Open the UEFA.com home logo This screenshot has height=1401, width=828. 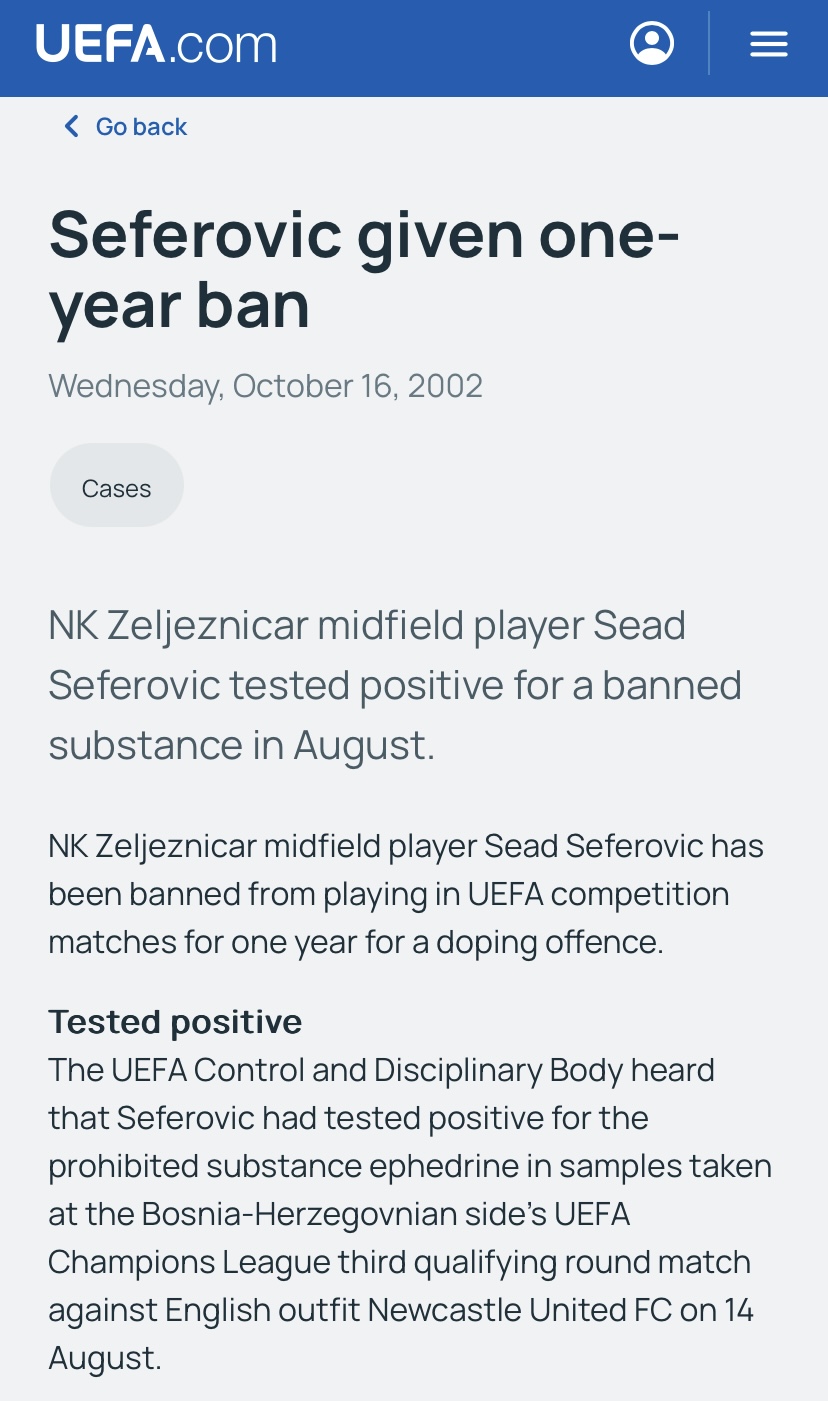(x=156, y=45)
